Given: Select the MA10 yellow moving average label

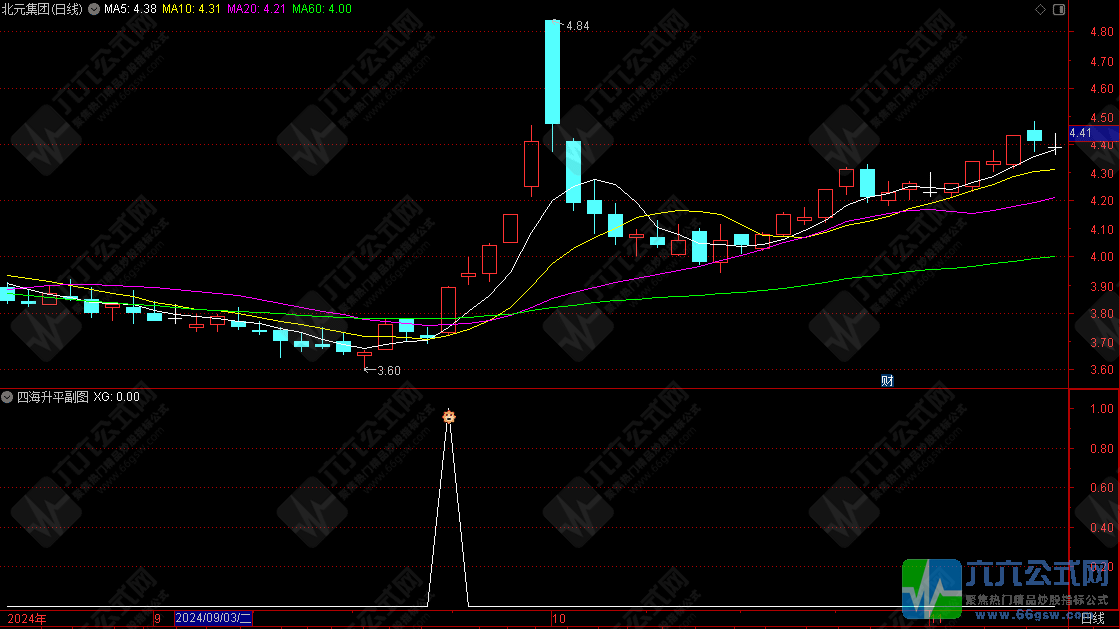Looking at the screenshot, I should pyautogui.click(x=192, y=9).
